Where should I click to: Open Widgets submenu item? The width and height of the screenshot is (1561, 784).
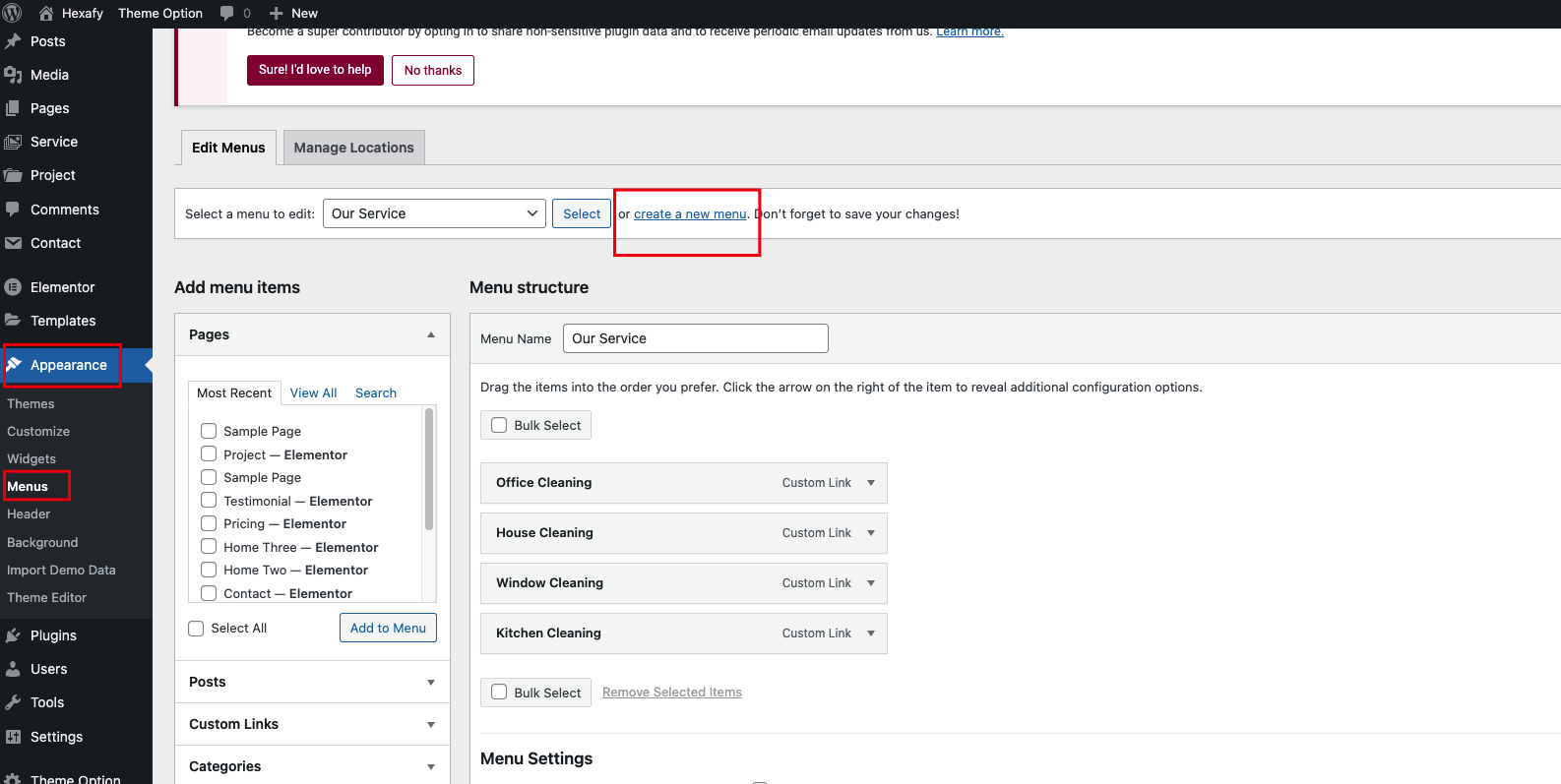(x=31, y=458)
